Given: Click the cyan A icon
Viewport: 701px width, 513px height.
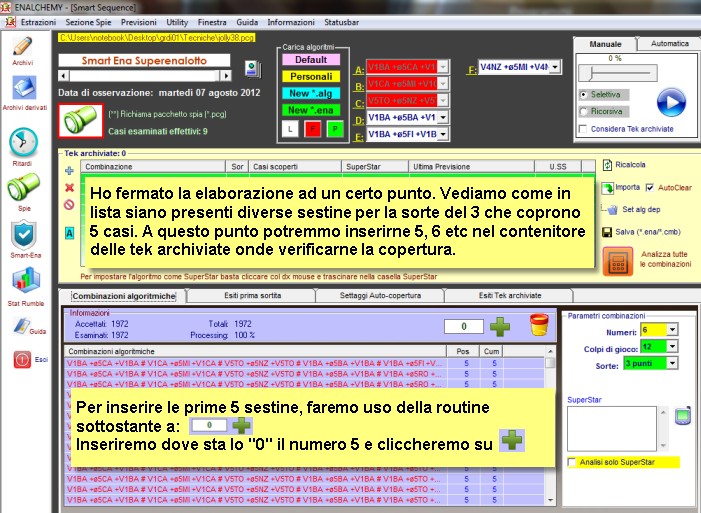Looking at the screenshot, I should point(69,233).
